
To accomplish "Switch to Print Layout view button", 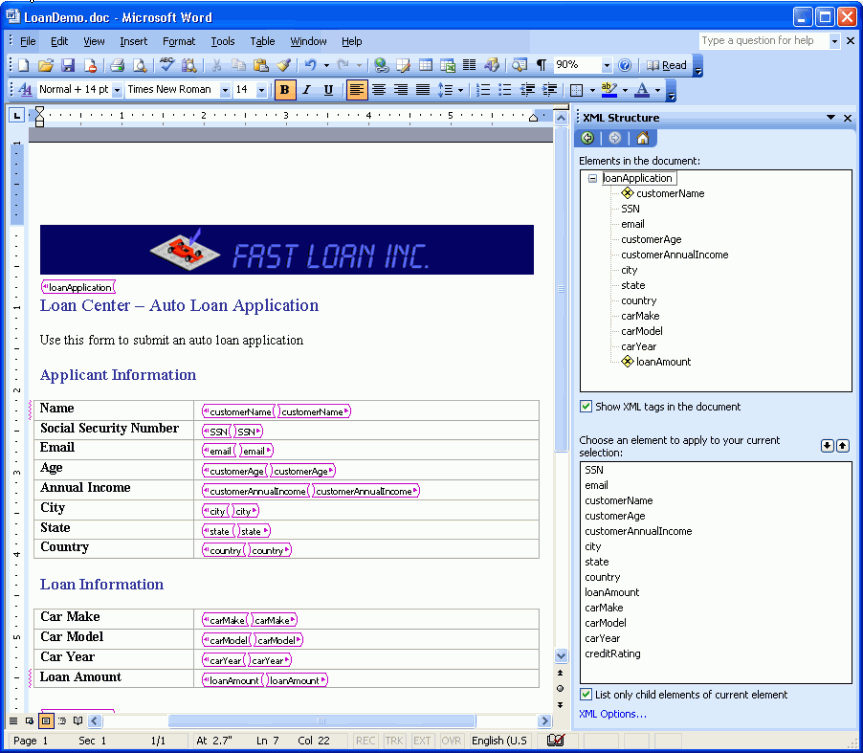I will (x=46, y=721).
